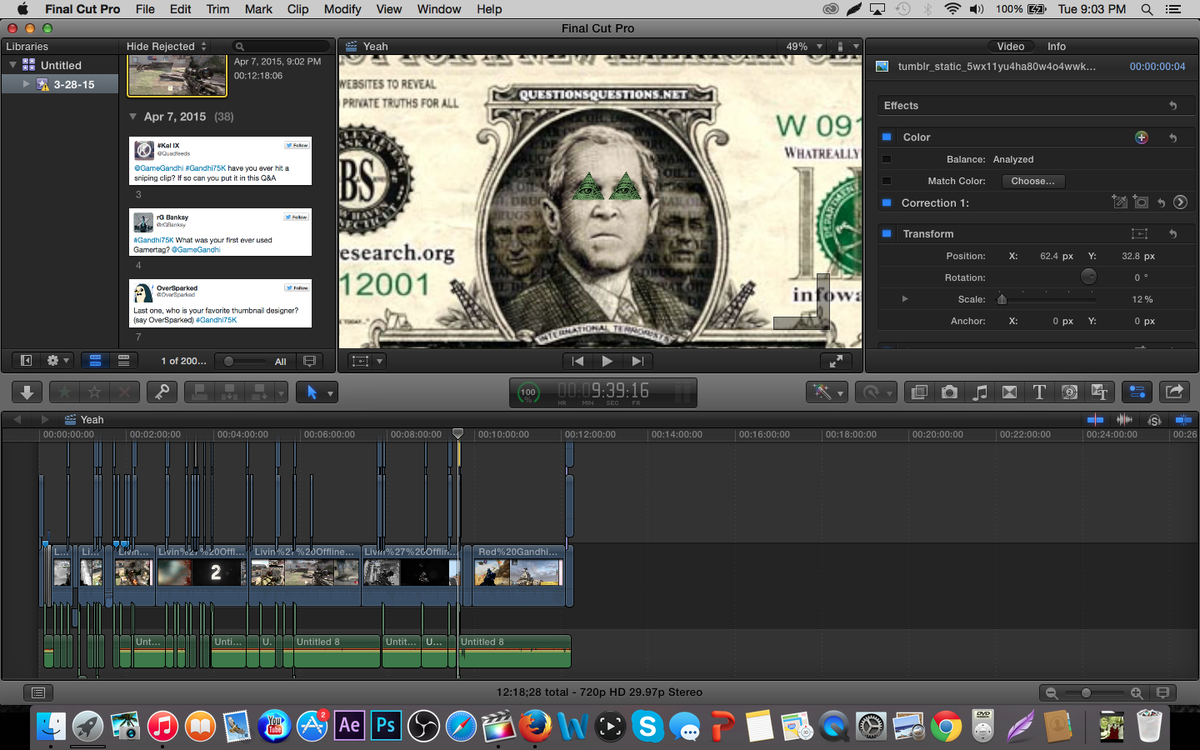Play the viewer full screen

(x=834, y=361)
